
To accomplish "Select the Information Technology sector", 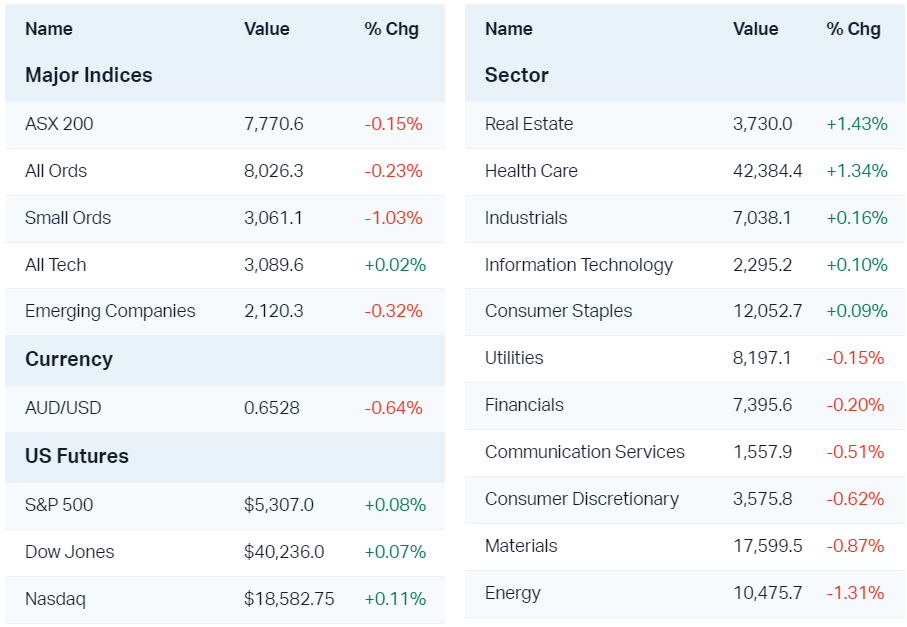I will pyautogui.click(x=579, y=265).
